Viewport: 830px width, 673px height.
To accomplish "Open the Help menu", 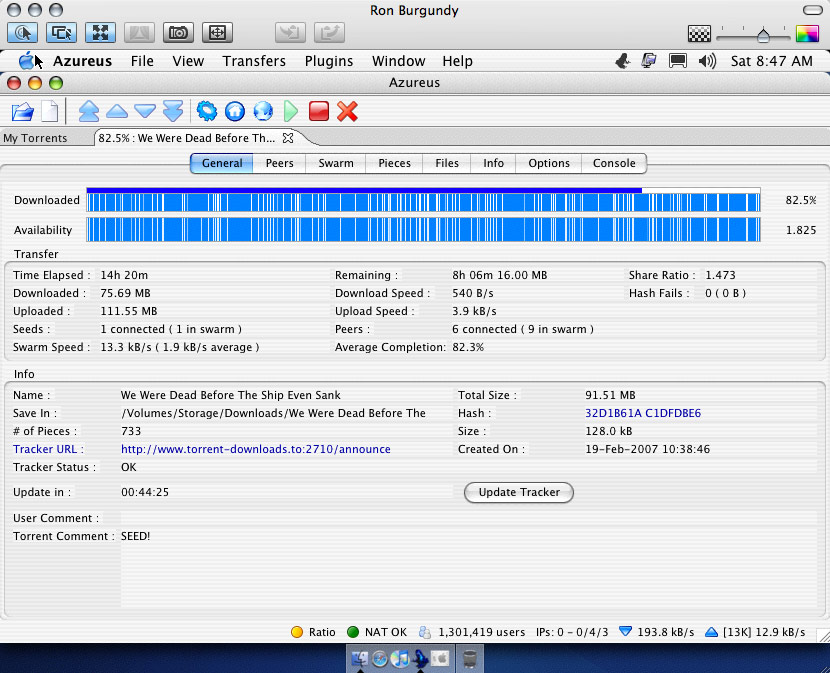I will click(x=457, y=61).
